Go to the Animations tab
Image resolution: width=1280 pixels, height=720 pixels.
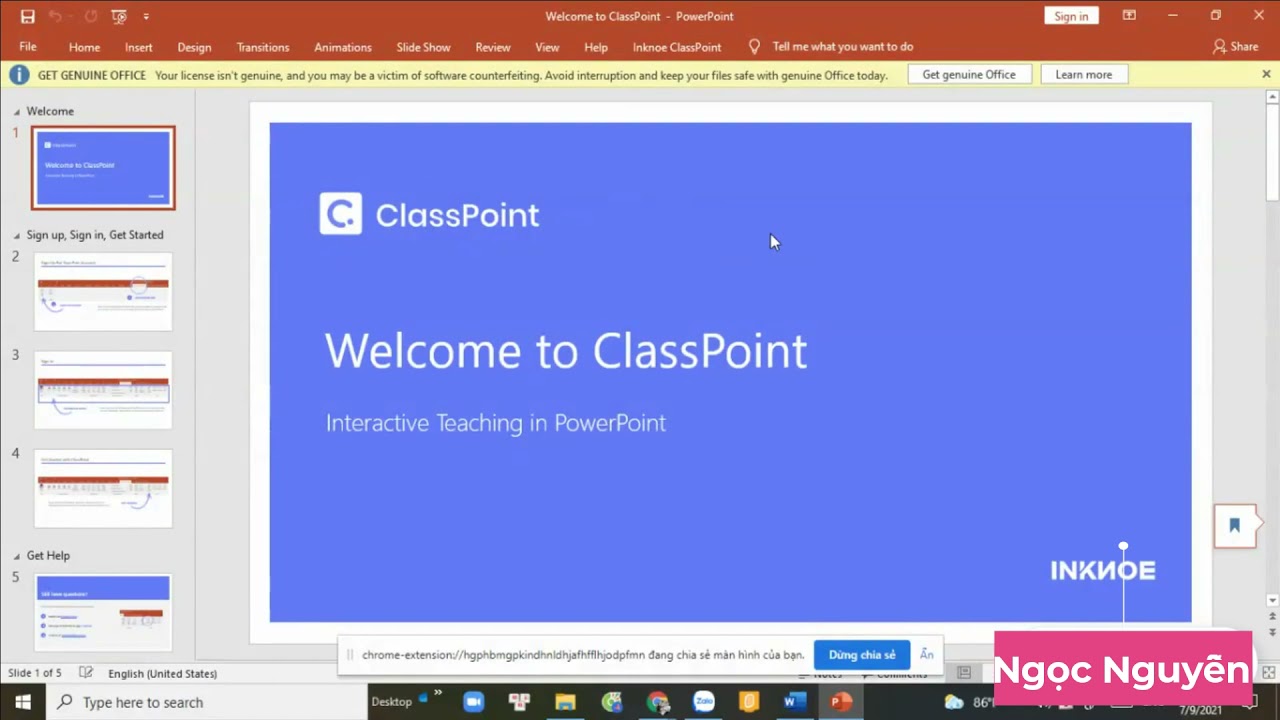343,47
